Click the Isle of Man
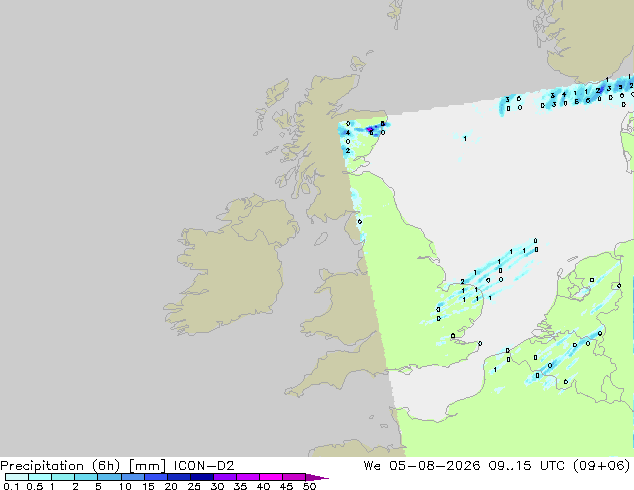Image resolution: width=634 pixels, height=490 pixels. pos(321,239)
